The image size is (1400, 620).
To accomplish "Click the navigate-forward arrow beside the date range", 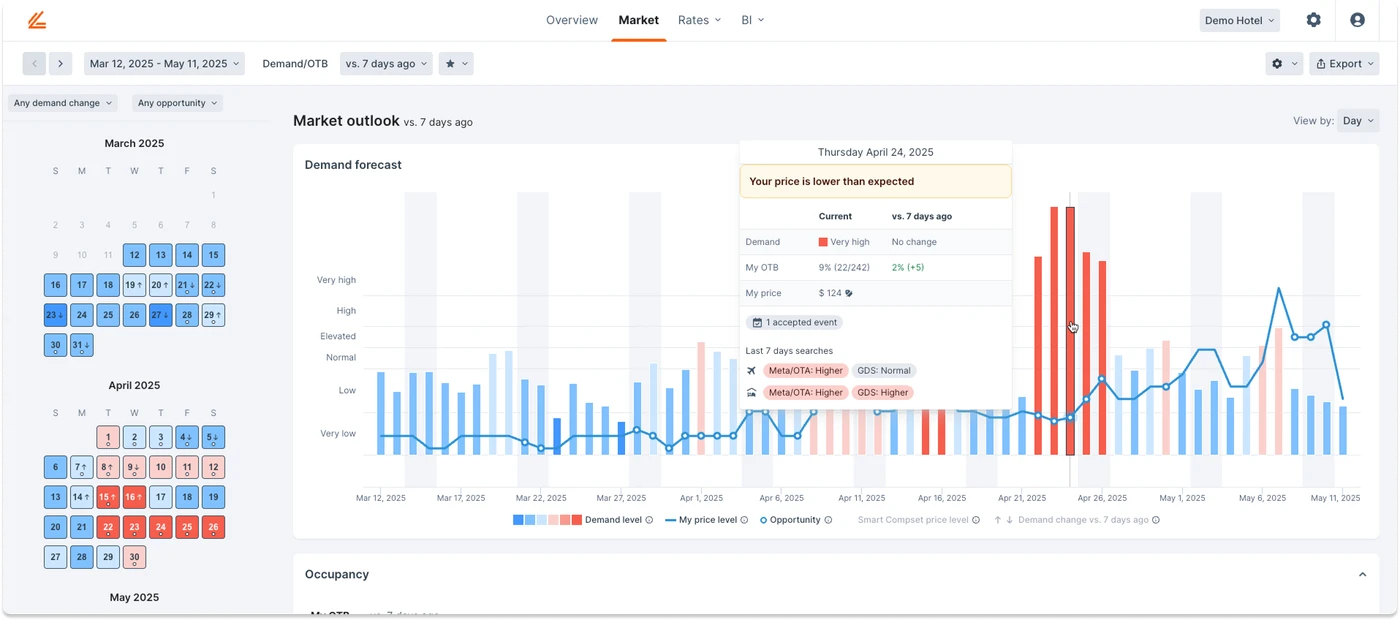I will [60, 63].
